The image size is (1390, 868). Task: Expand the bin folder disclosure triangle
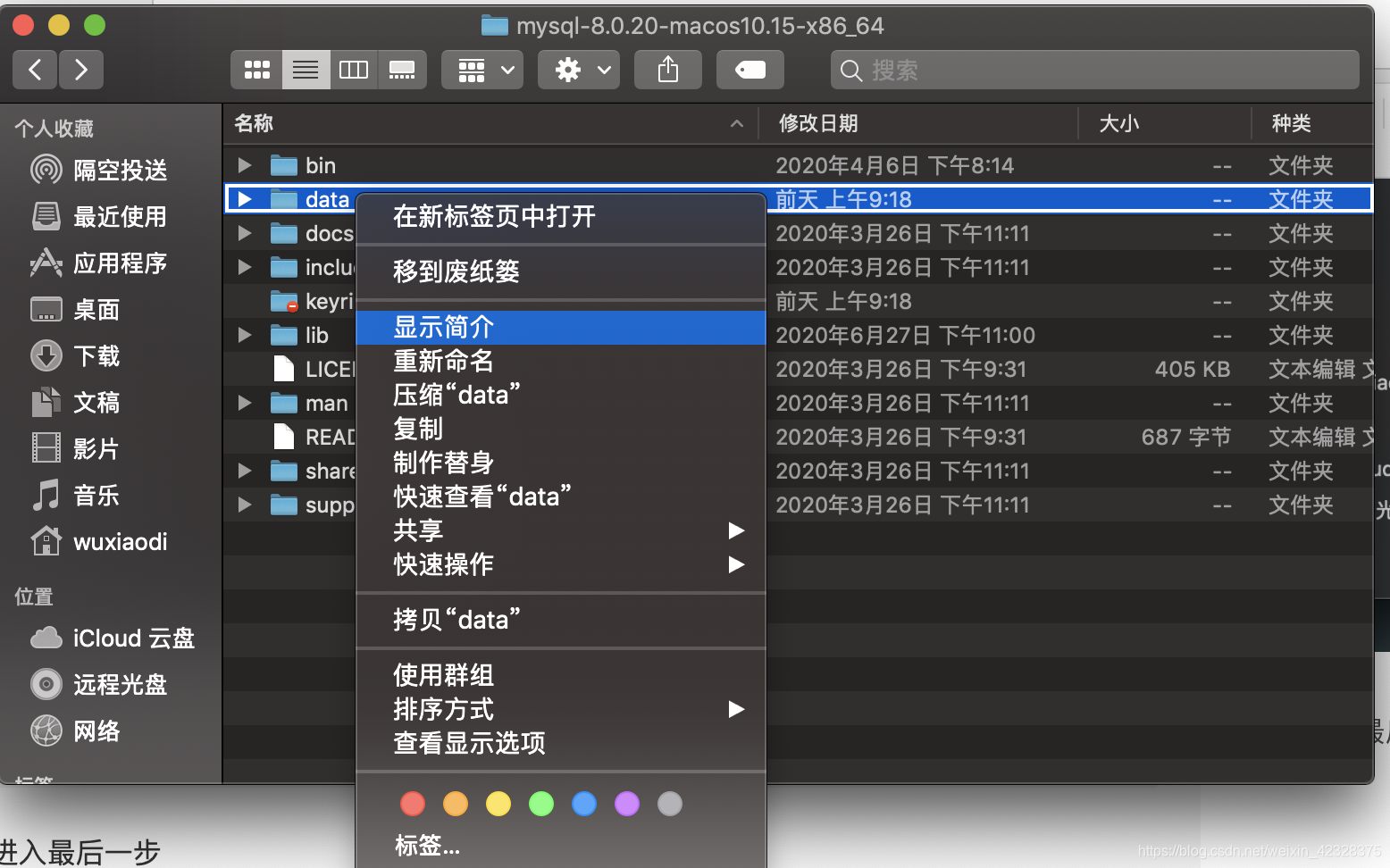[x=243, y=165]
